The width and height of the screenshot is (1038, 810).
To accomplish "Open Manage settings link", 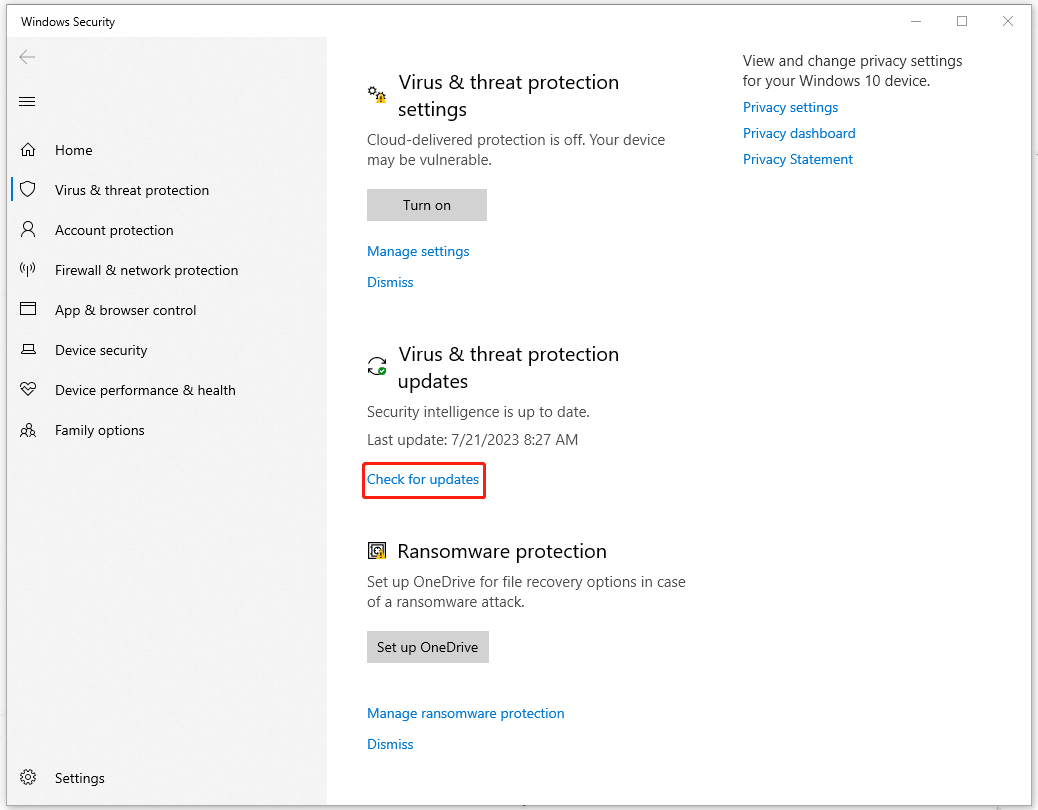I will 418,251.
